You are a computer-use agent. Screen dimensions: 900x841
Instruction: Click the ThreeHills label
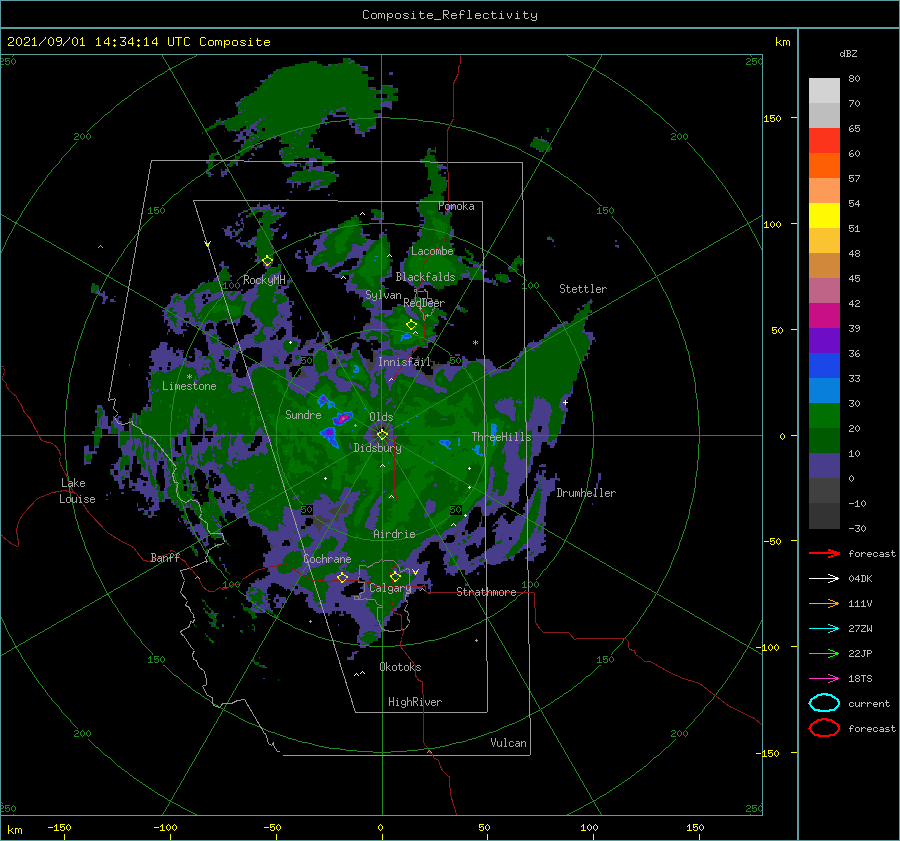[501, 437]
